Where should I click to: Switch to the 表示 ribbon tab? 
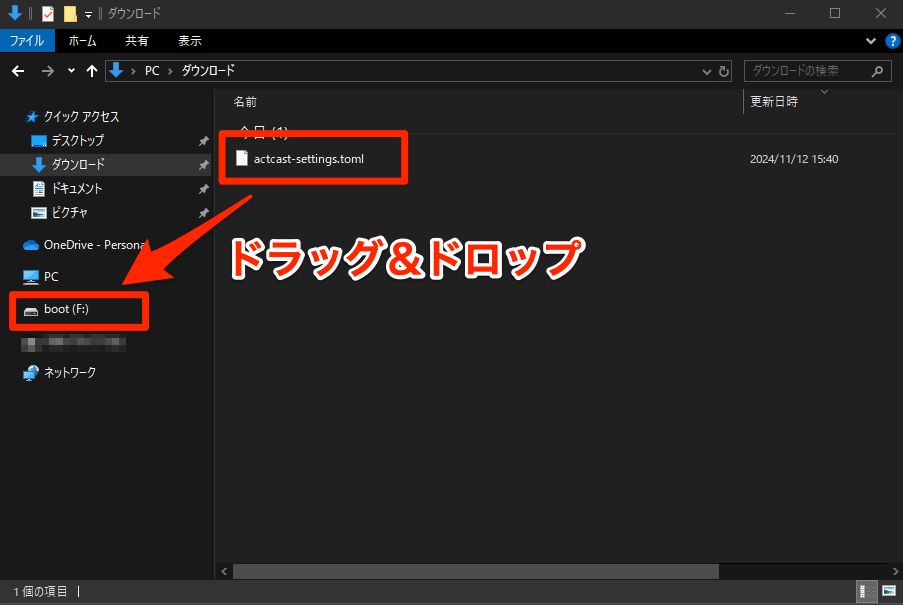click(x=191, y=40)
